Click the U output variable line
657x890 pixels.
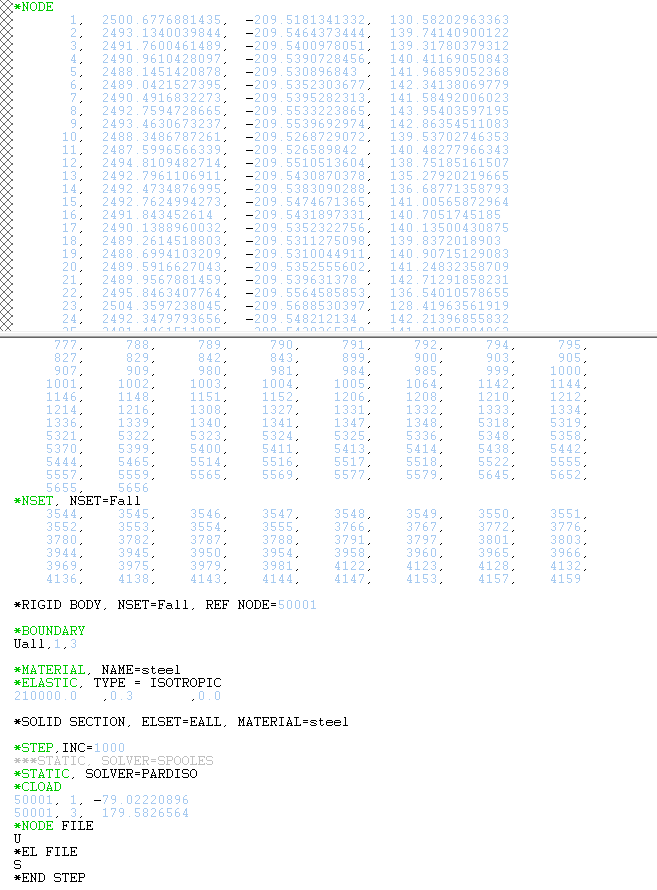coord(18,839)
